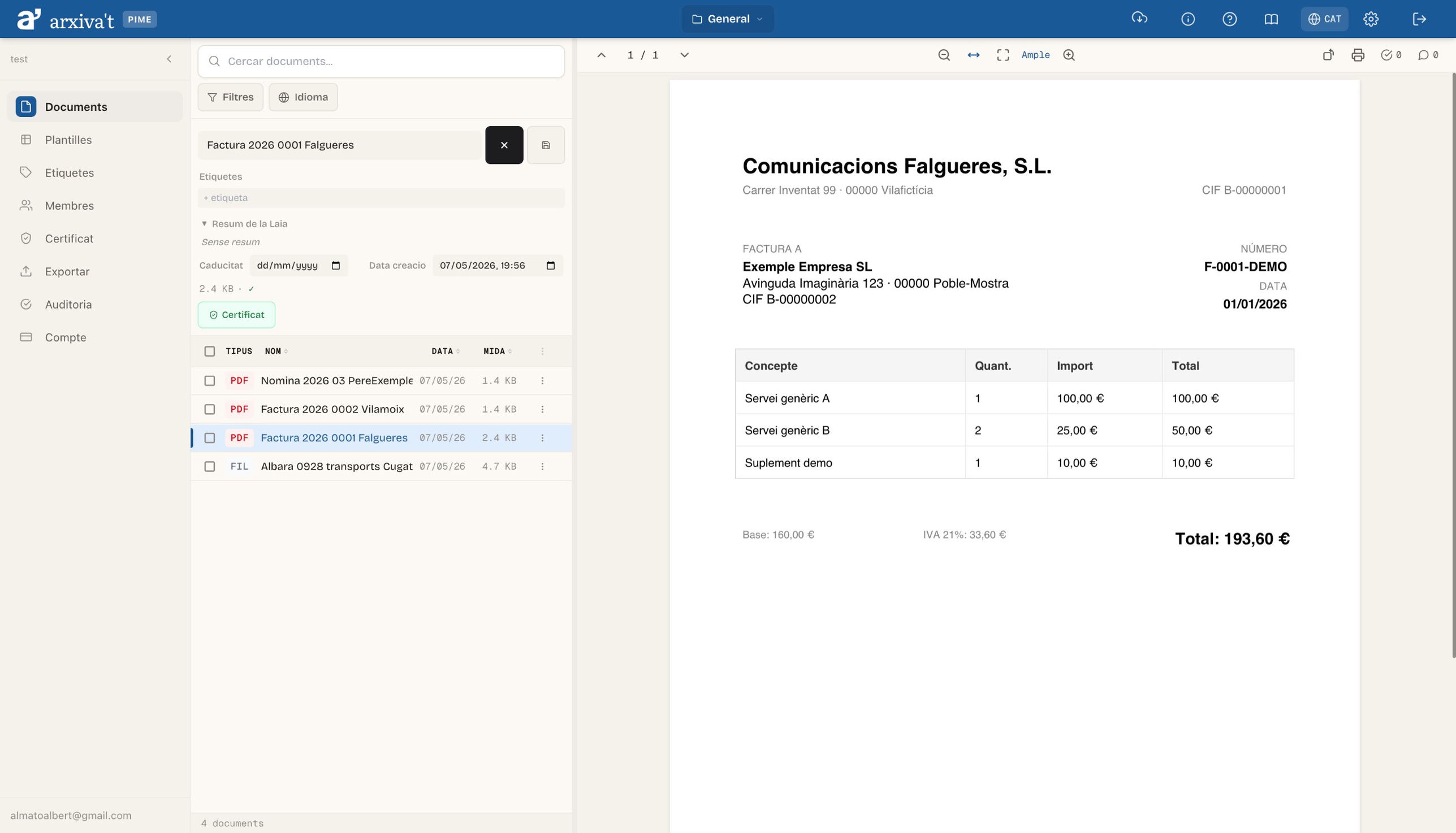
Task: Open more options for Factura 0001 Falgueres row
Action: [543, 438]
